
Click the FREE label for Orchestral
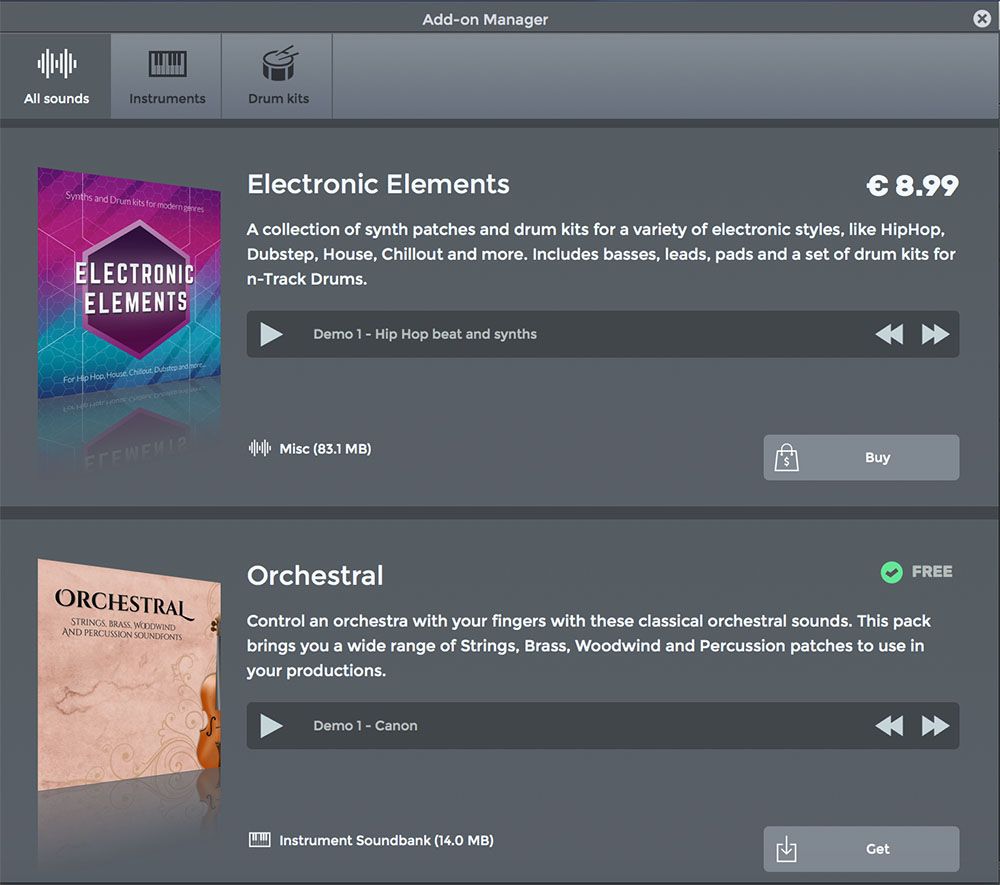(932, 572)
